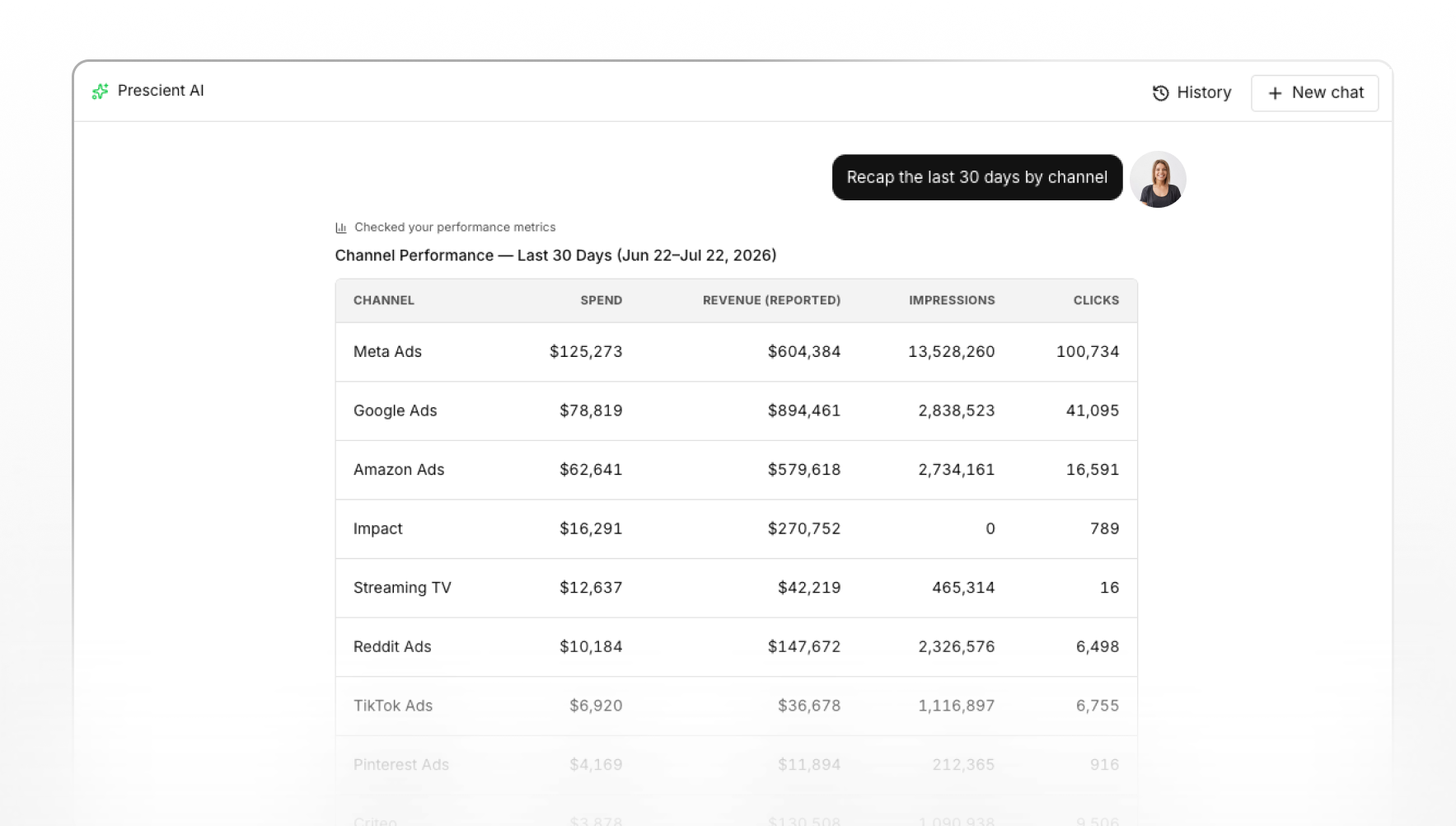The width and height of the screenshot is (1456, 826).
Task: Click the plus icon in New chat
Action: [x=1275, y=93]
